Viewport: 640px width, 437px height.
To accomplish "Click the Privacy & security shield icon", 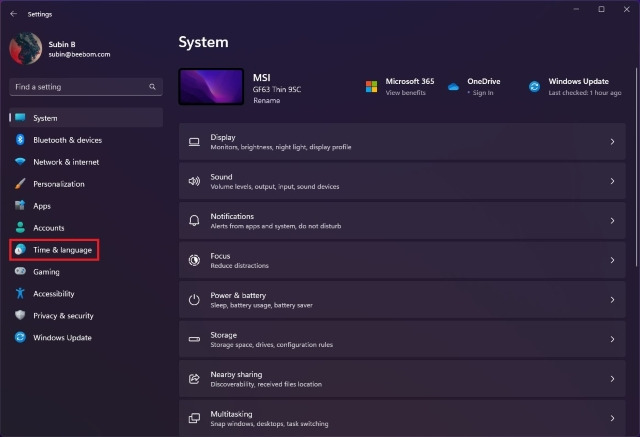I will tap(20, 315).
